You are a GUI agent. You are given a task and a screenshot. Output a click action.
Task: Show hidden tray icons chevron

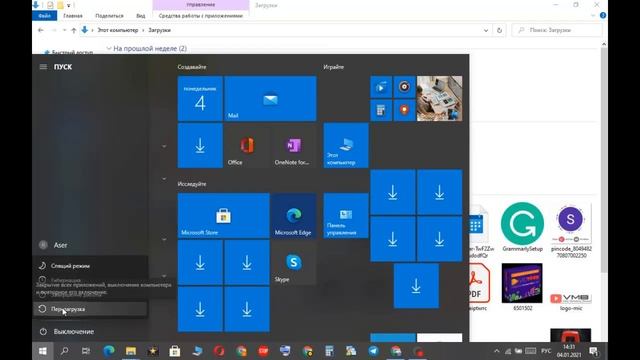click(x=496, y=351)
